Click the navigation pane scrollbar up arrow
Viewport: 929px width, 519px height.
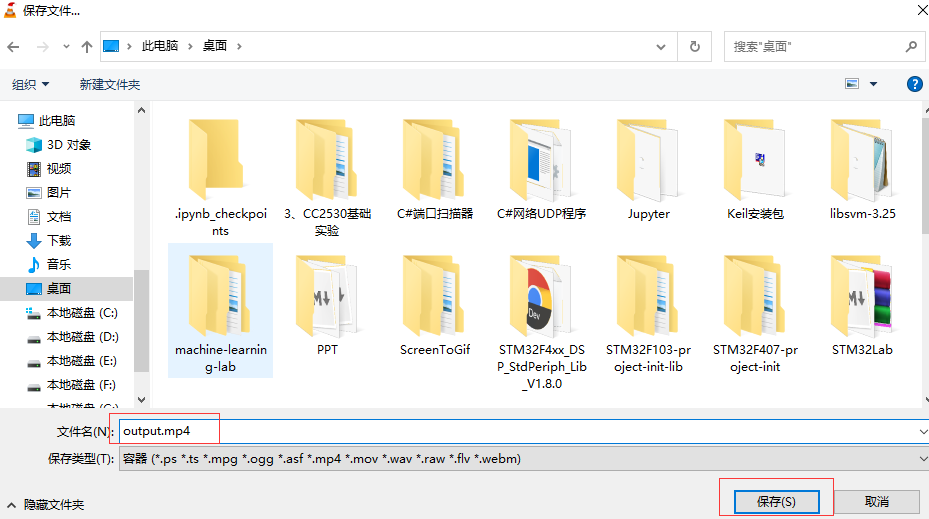(x=141, y=110)
